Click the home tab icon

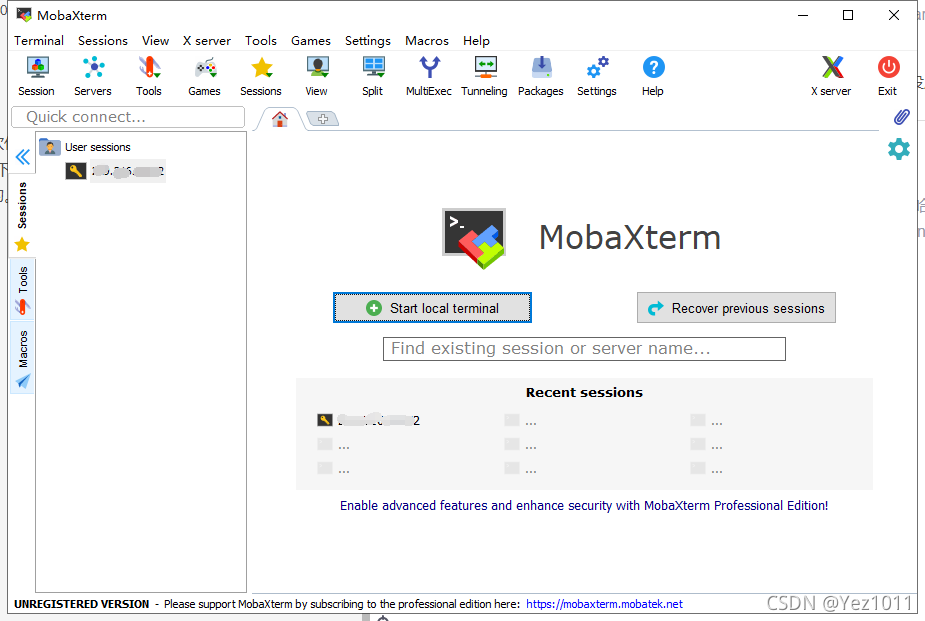[280, 119]
